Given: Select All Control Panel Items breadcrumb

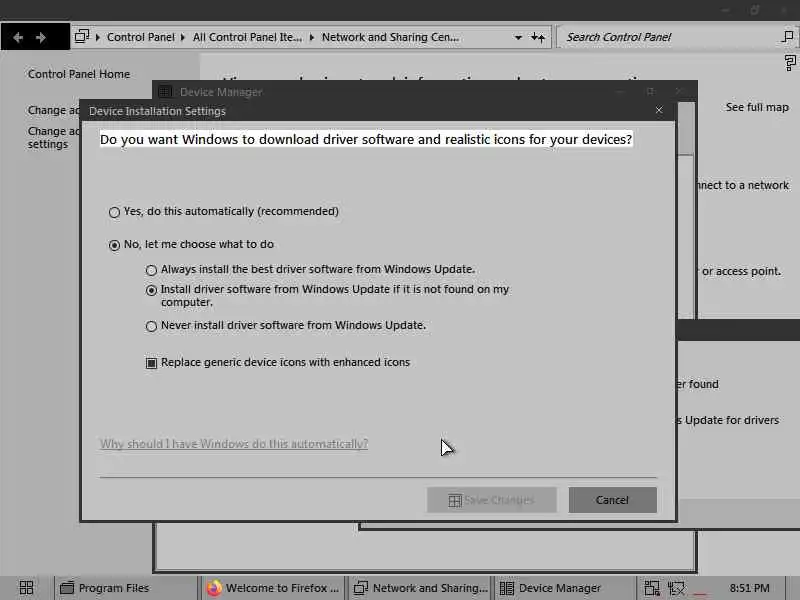Looking at the screenshot, I should tap(247, 37).
